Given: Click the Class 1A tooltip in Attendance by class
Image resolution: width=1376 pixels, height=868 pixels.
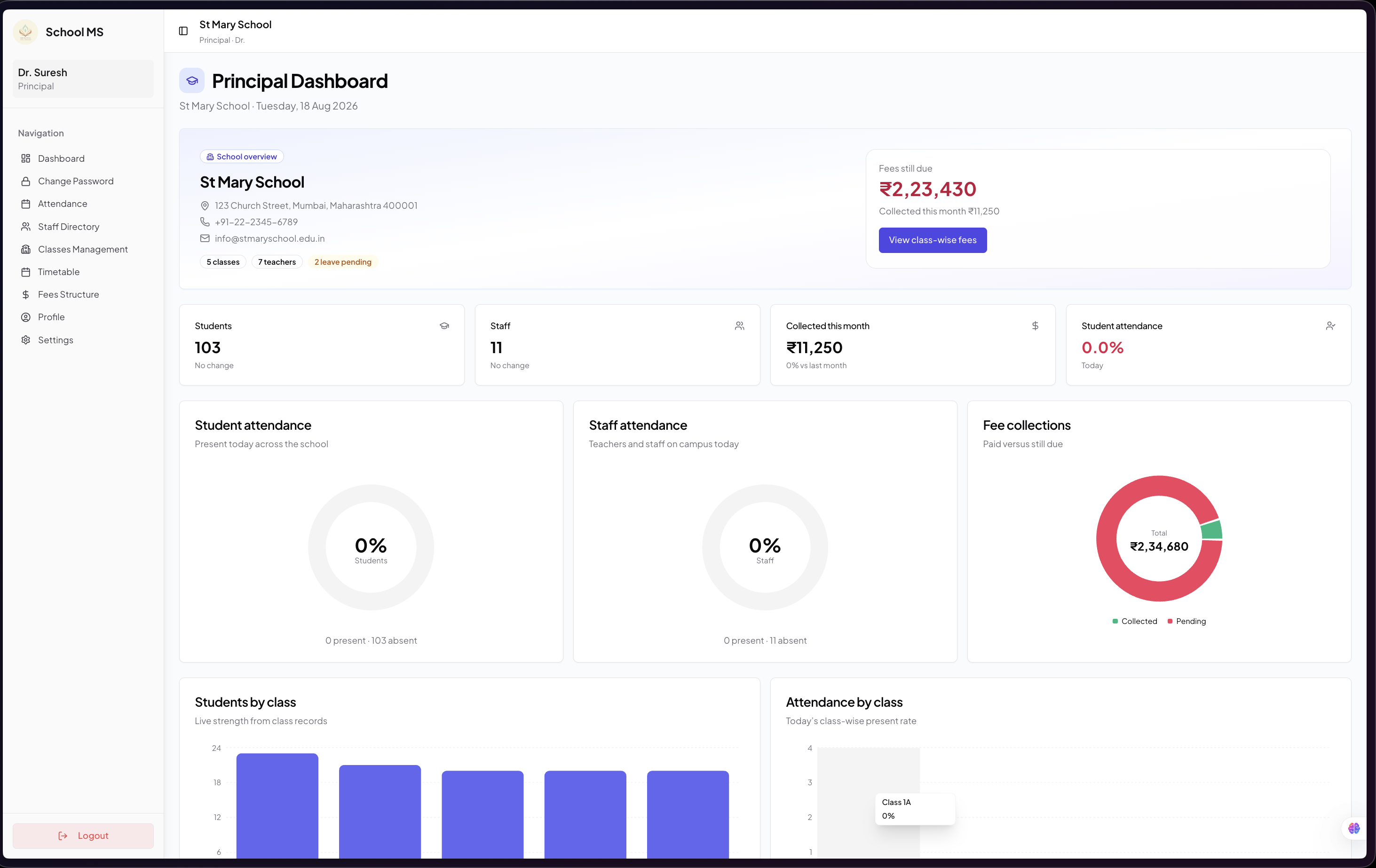Looking at the screenshot, I should pyautogui.click(x=915, y=809).
